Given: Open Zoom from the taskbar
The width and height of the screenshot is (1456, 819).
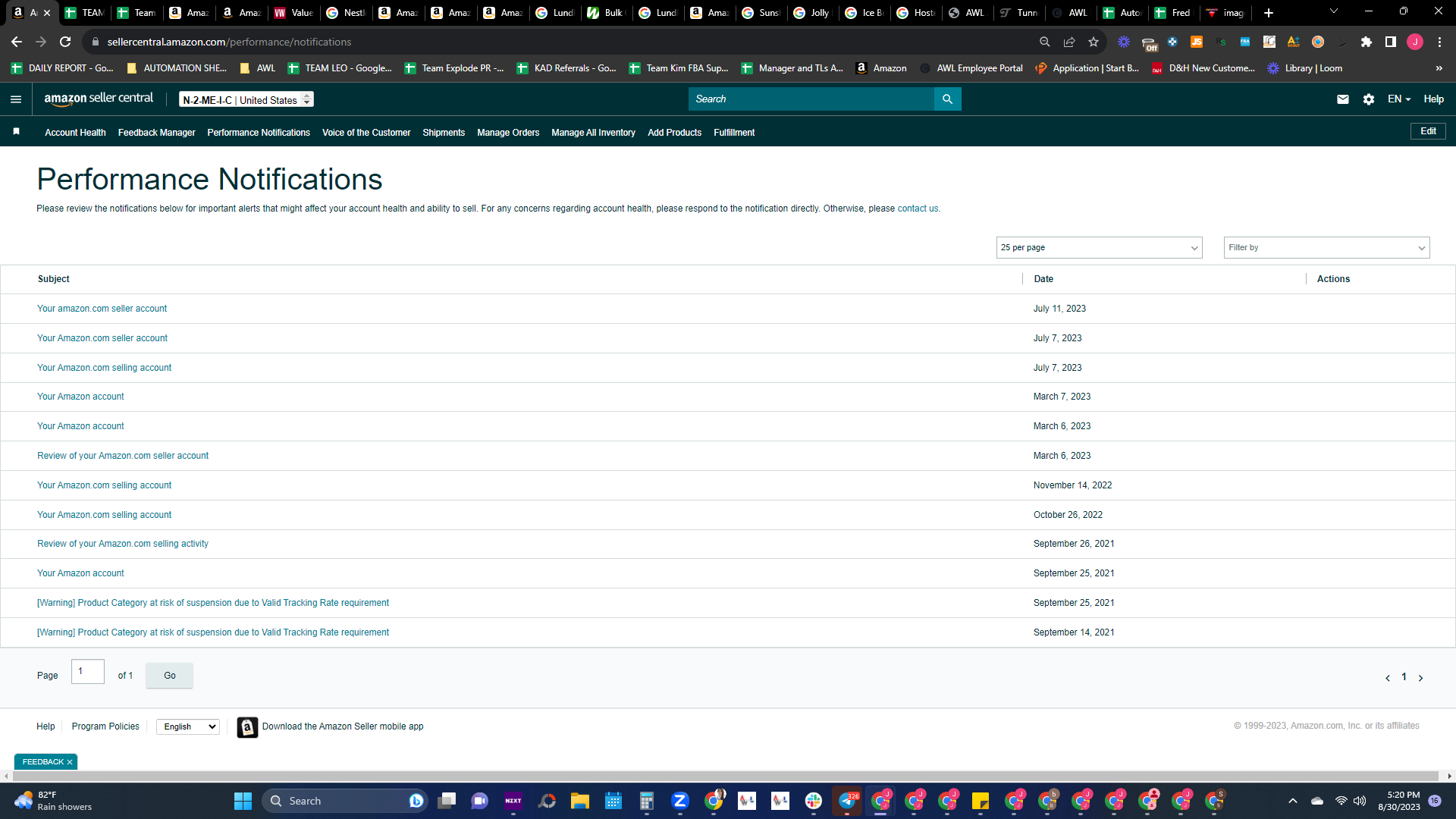Looking at the screenshot, I should click(x=680, y=801).
